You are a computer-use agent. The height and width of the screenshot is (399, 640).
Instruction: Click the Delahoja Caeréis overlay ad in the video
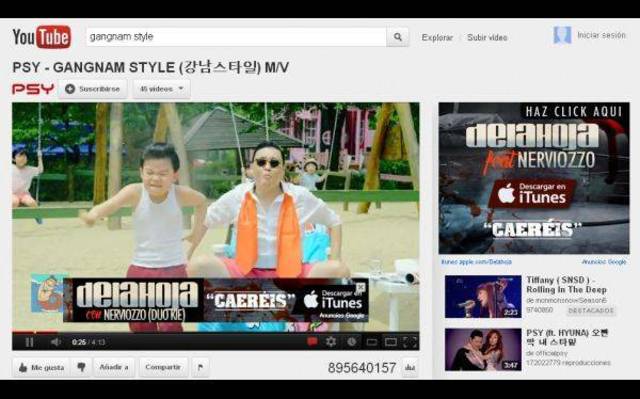[216, 300]
